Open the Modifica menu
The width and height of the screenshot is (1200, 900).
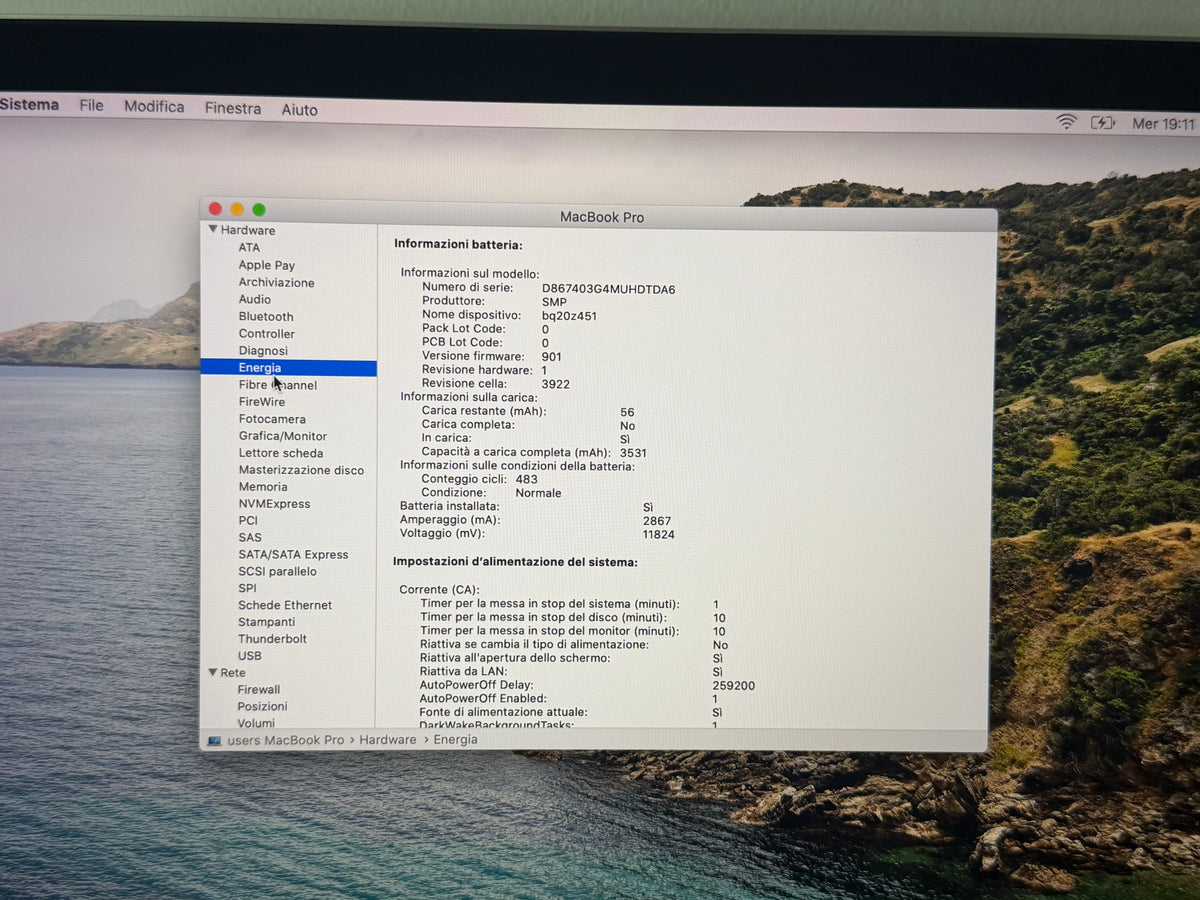154,106
